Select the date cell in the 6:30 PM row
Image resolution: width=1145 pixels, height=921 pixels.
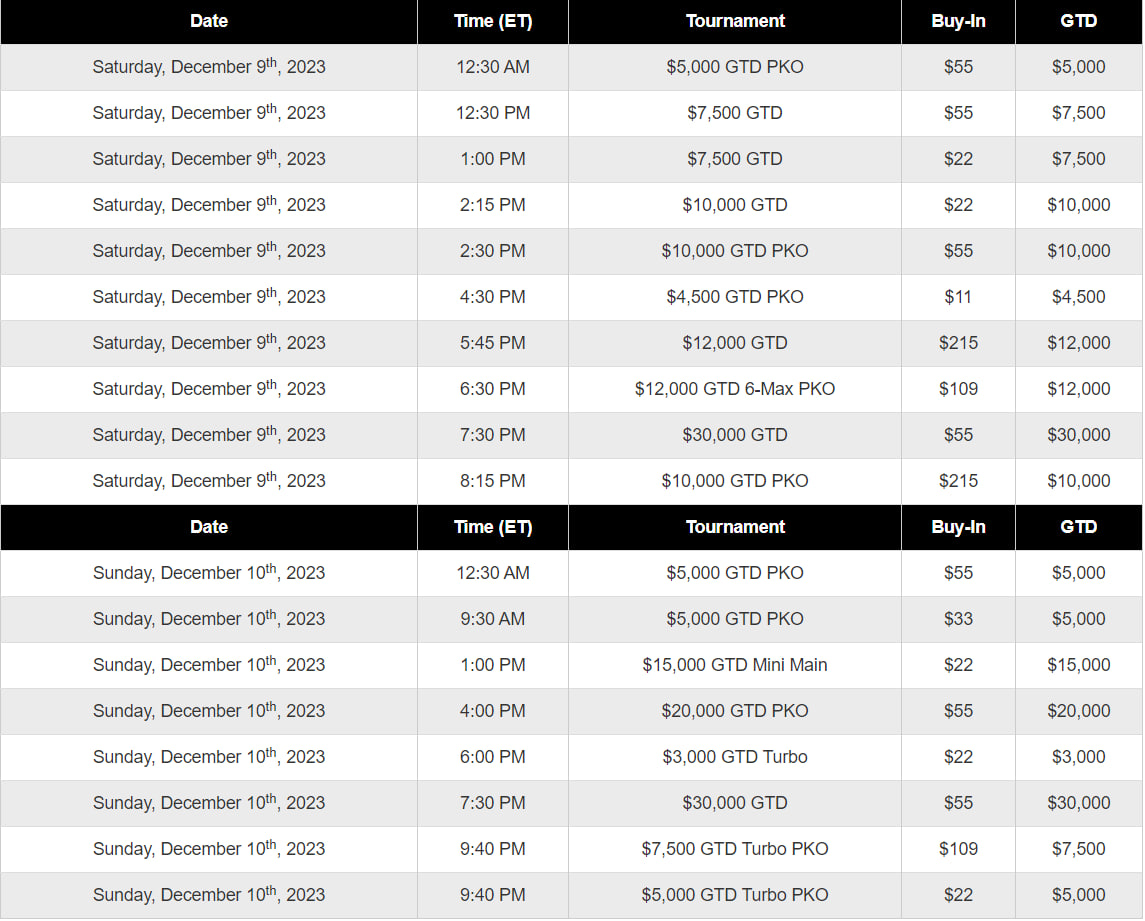coord(209,389)
